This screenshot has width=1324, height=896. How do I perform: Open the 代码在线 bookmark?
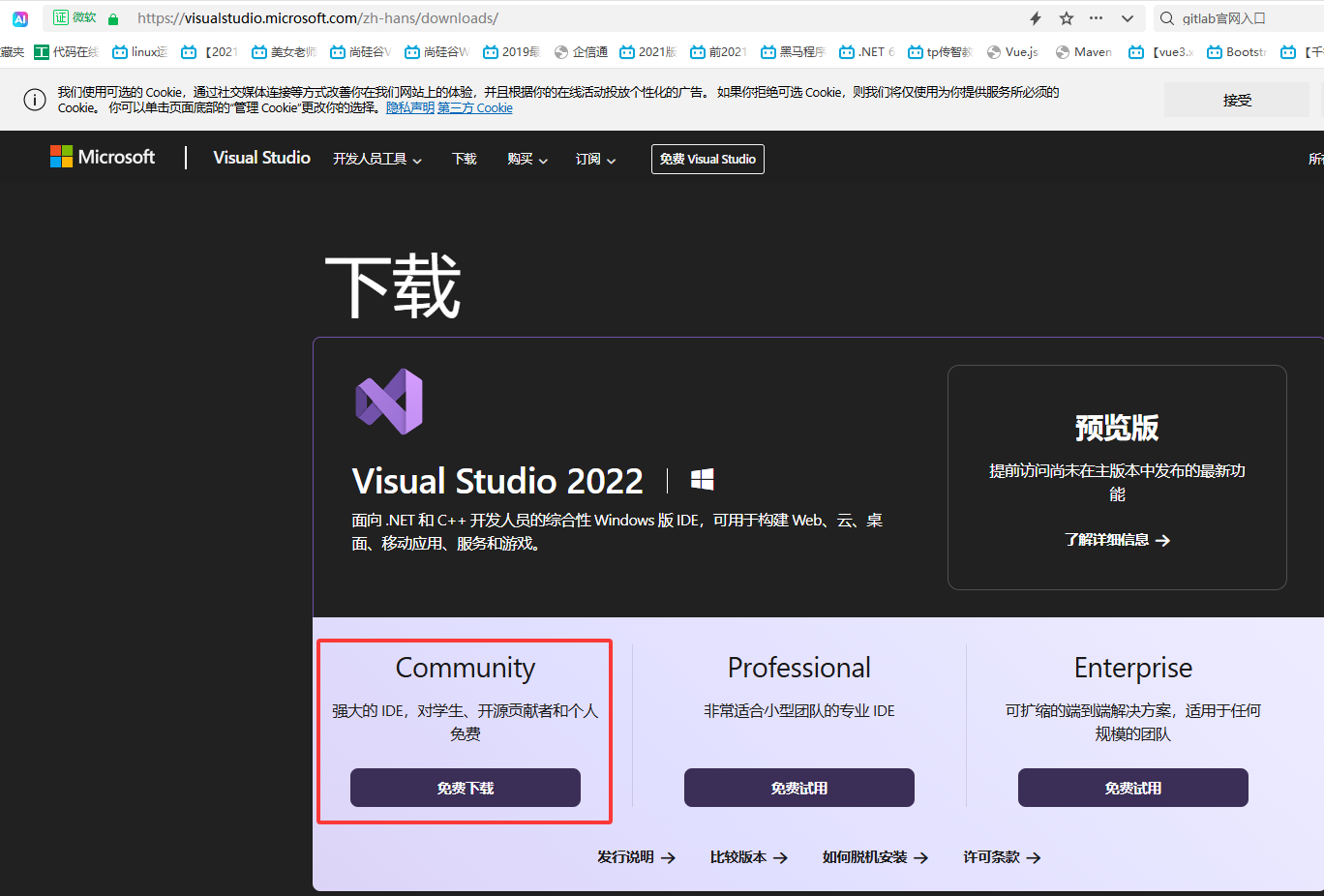click(66, 52)
